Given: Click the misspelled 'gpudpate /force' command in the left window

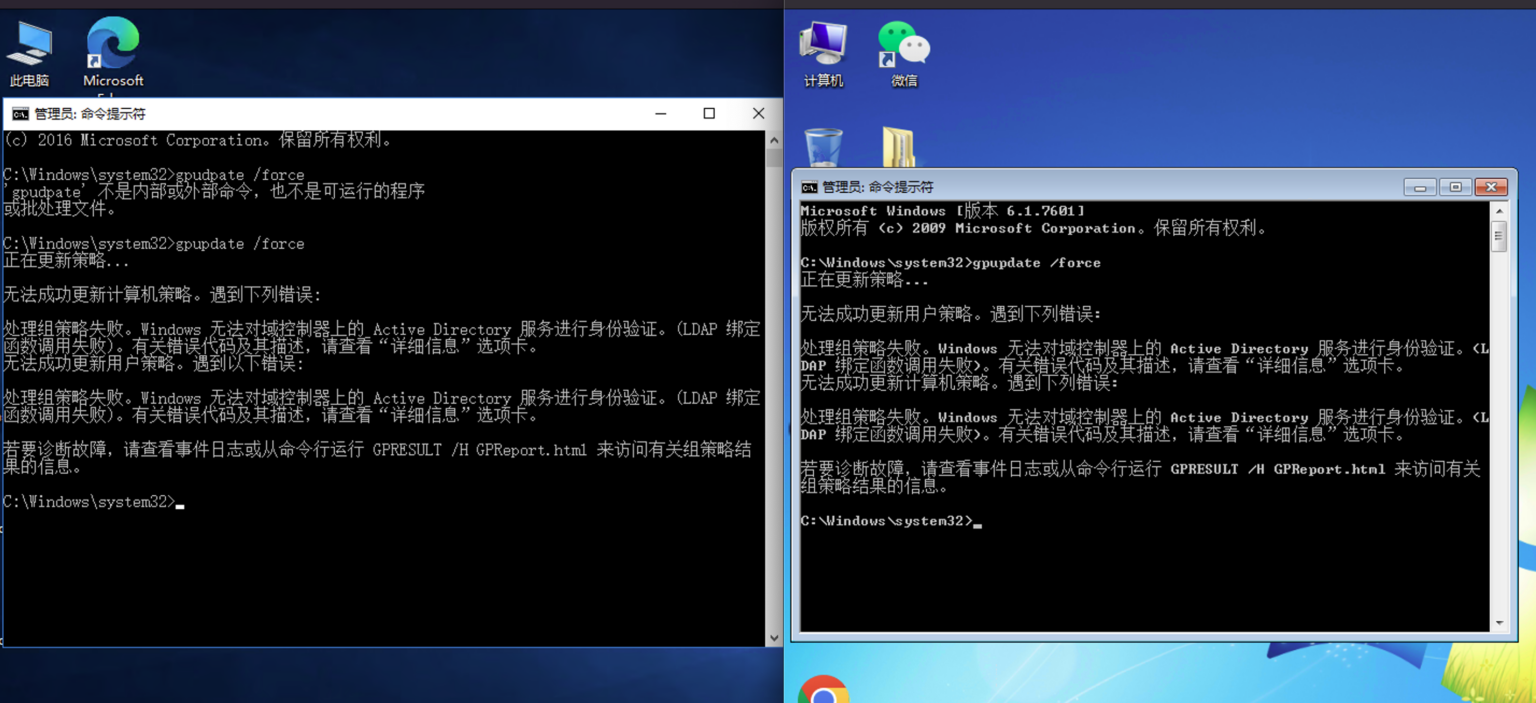Looking at the screenshot, I should 240,175.
